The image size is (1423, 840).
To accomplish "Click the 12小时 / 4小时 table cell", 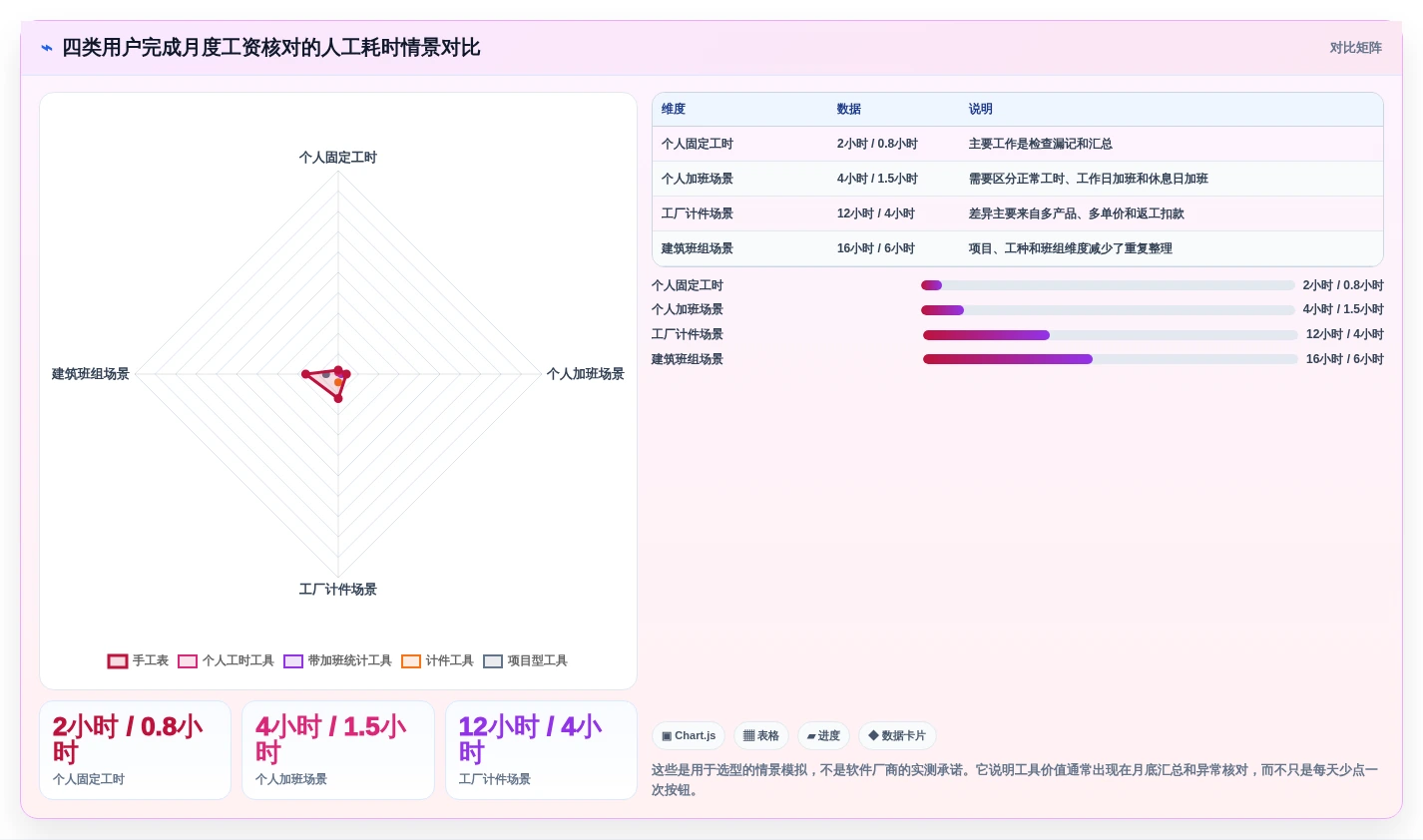I will tap(894, 214).
